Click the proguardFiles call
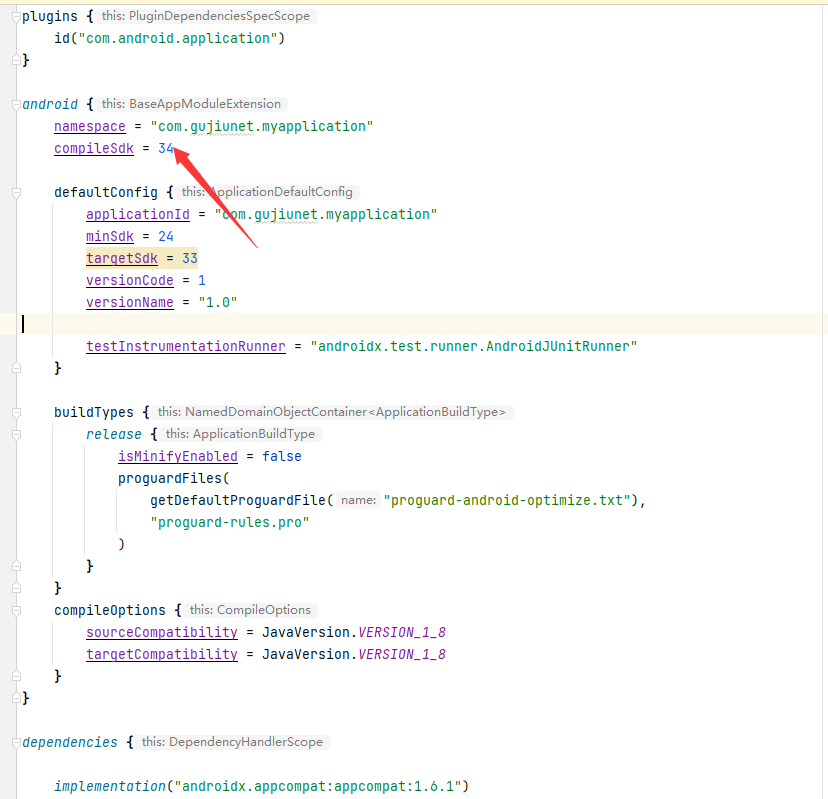The image size is (828, 799). [170, 479]
